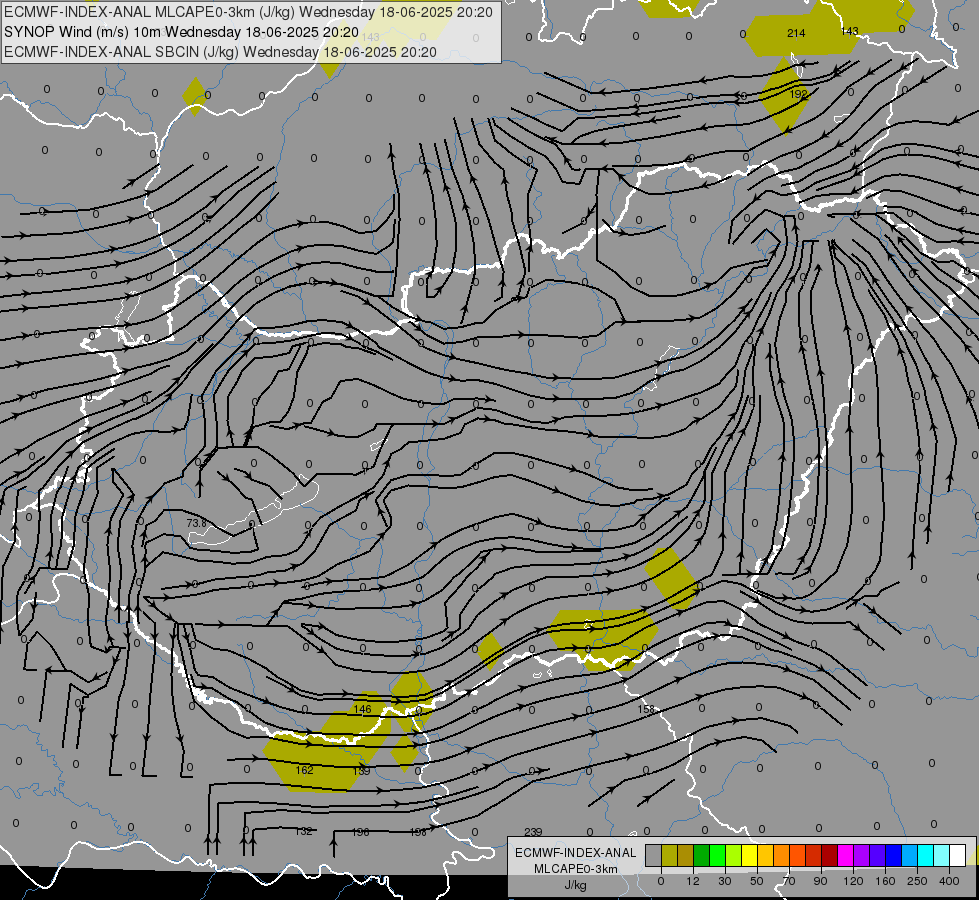Click the map value 214
Image resolution: width=979 pixels, height=900 pixels.
796,33
